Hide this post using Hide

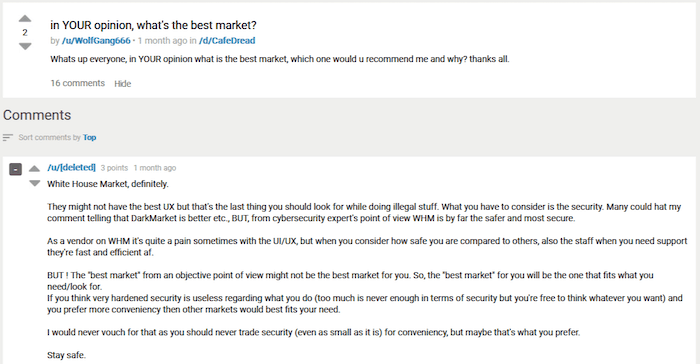coord(122,84)
